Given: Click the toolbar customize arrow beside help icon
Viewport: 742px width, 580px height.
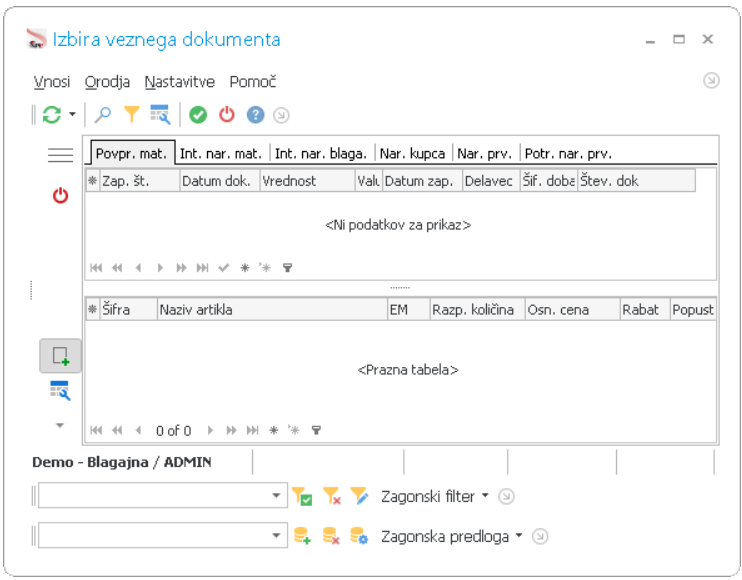Looking at the screenshot, I should pos(281,115).
